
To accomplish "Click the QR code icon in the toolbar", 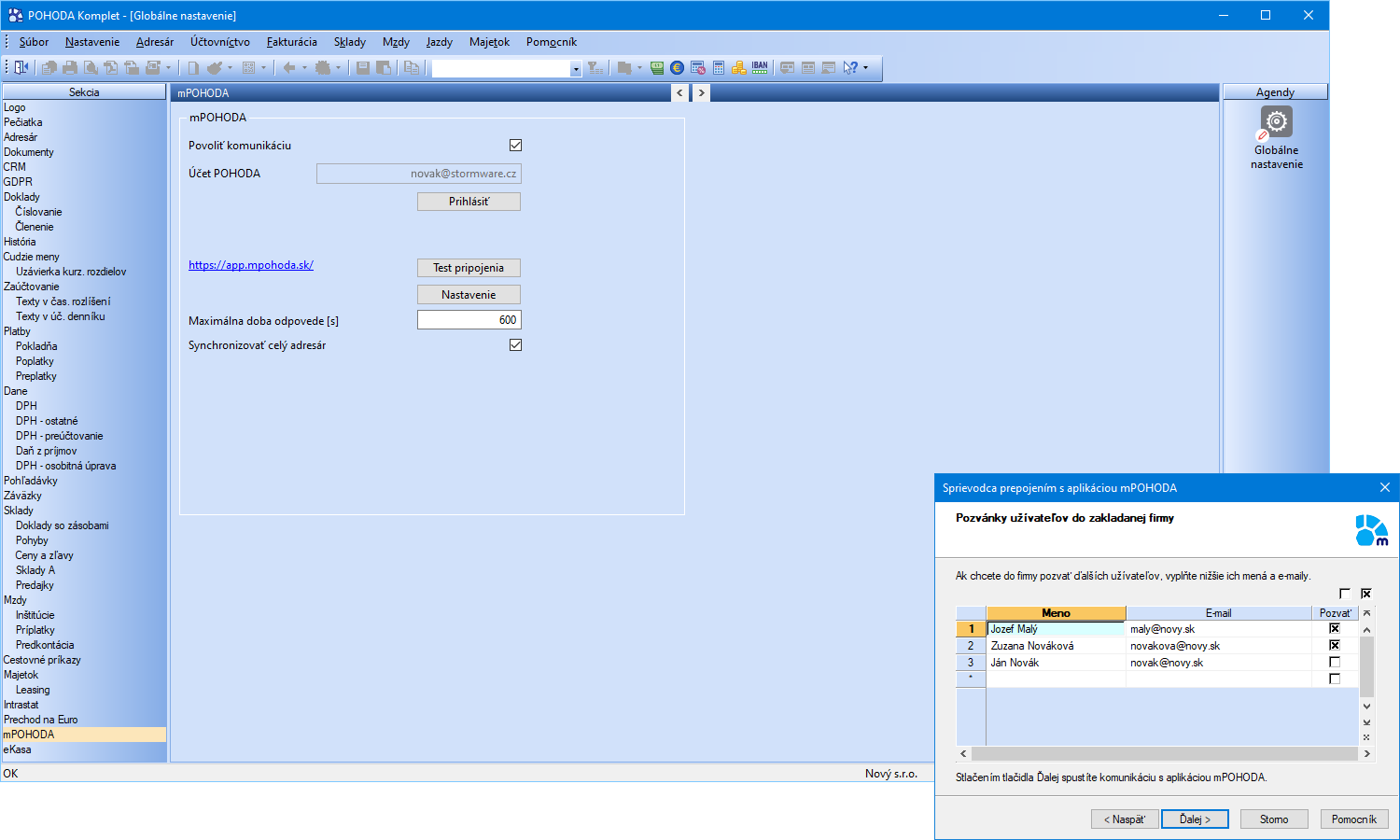I will 249,67.
